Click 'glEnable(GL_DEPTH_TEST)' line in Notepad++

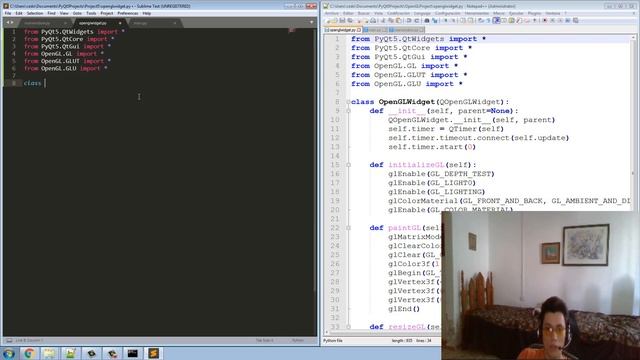(x=441, y=174)
